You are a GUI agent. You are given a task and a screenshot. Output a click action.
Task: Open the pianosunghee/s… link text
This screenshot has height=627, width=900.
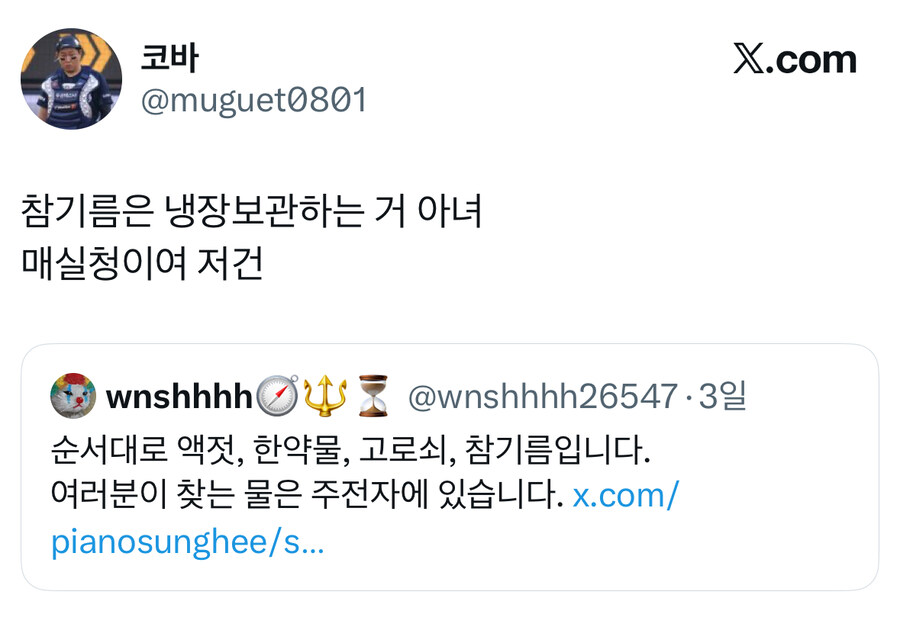pyautogui.click(x=188, y=541)
